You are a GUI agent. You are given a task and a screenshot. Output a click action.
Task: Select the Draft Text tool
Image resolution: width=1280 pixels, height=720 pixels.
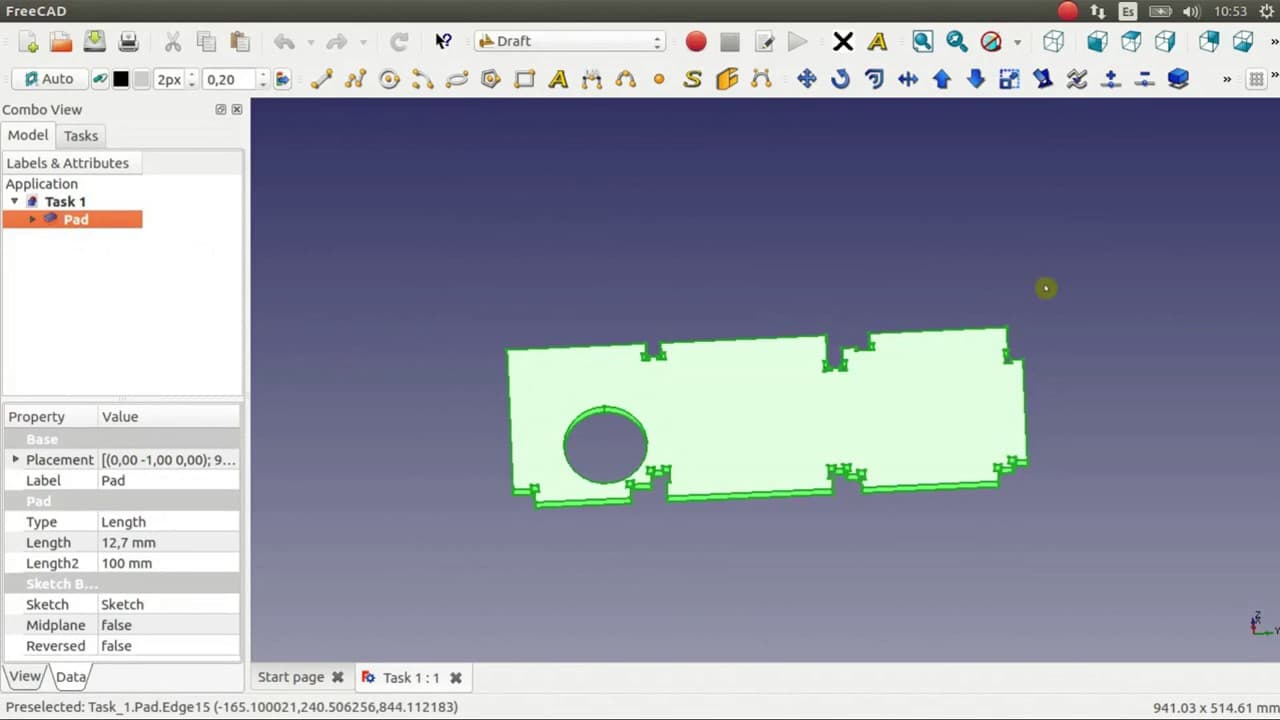pyautogui.click(x=558, y=79)
